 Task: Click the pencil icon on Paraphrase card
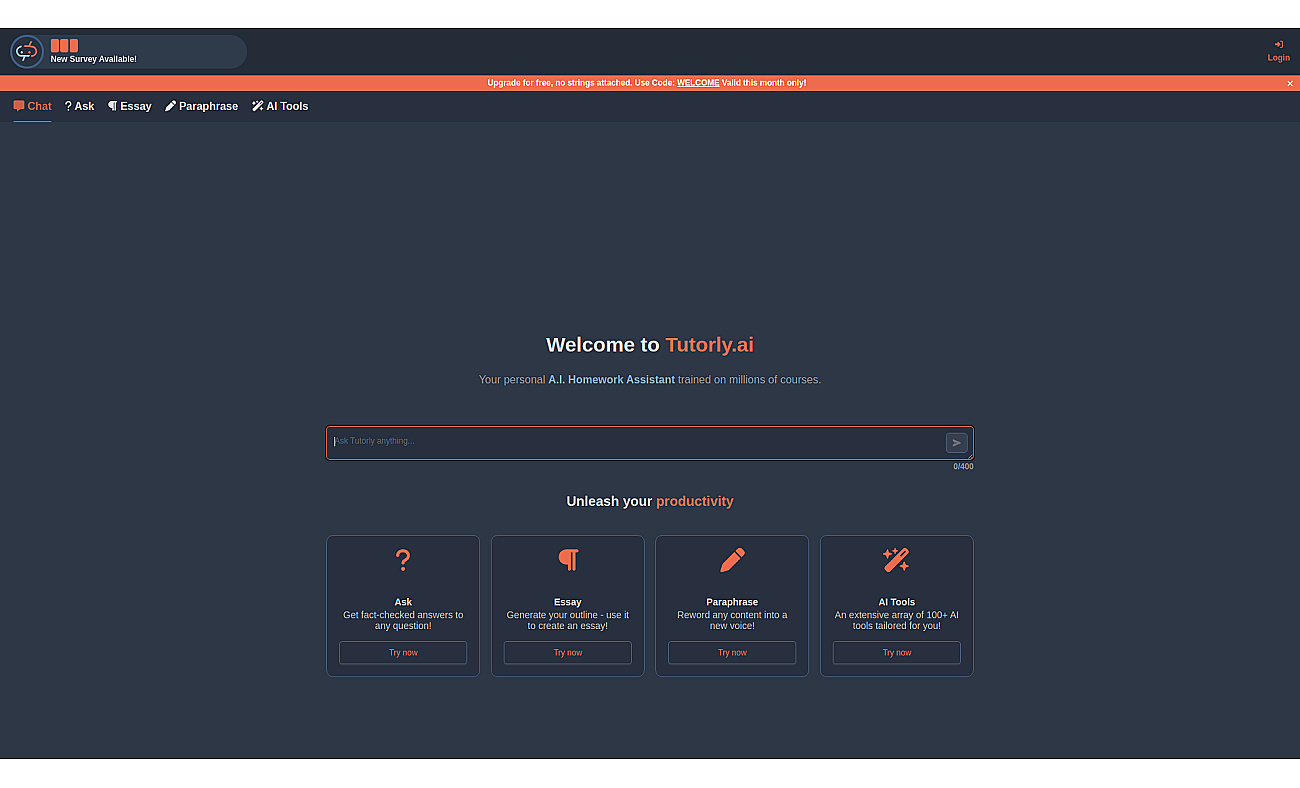click(732, 560)
